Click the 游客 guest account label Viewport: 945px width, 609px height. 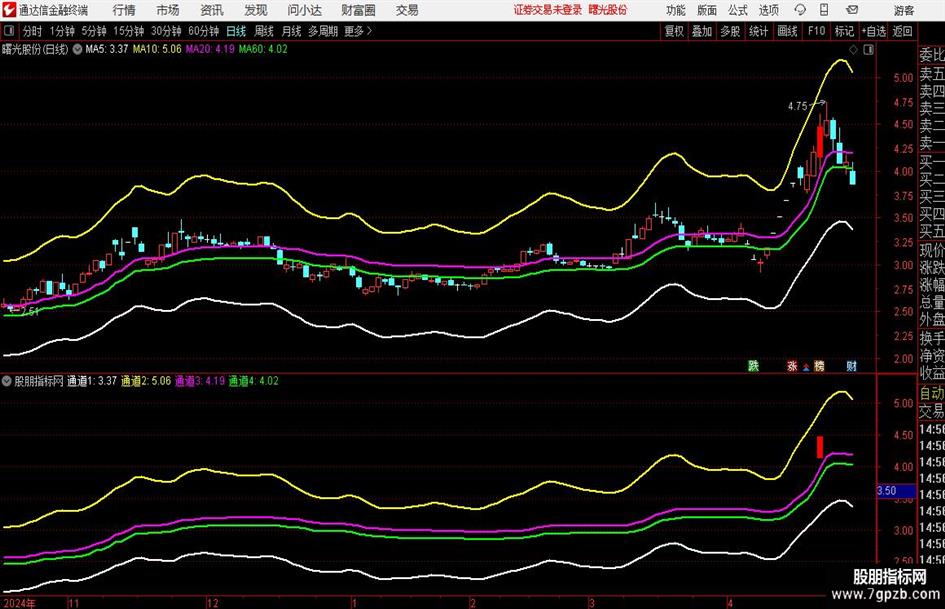(x=904, y=10)
